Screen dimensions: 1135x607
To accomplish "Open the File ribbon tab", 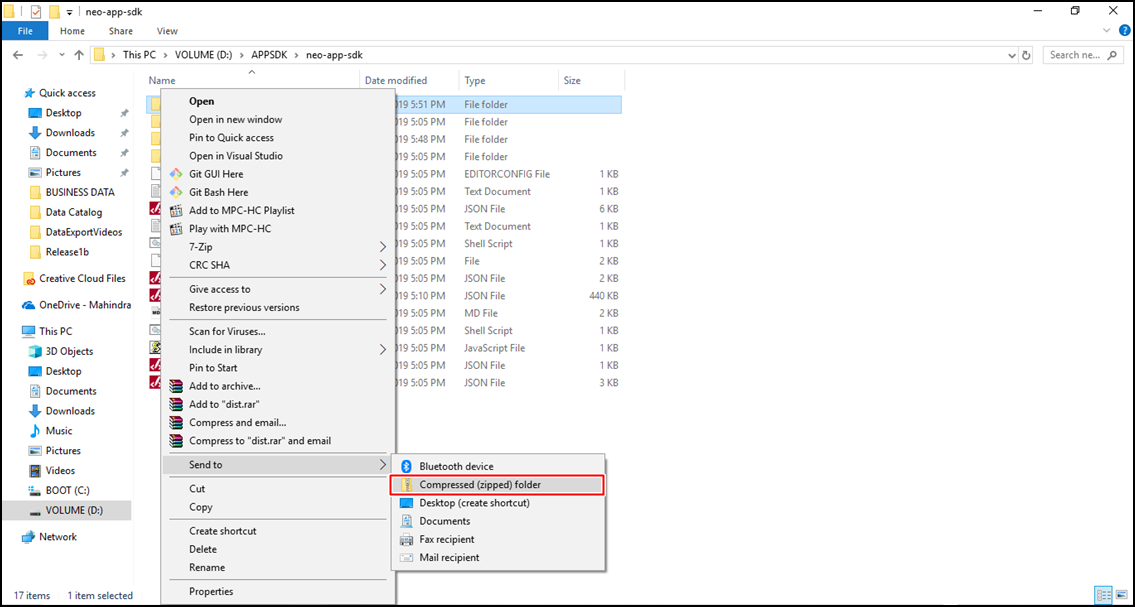I will click(x=25, y=31).
